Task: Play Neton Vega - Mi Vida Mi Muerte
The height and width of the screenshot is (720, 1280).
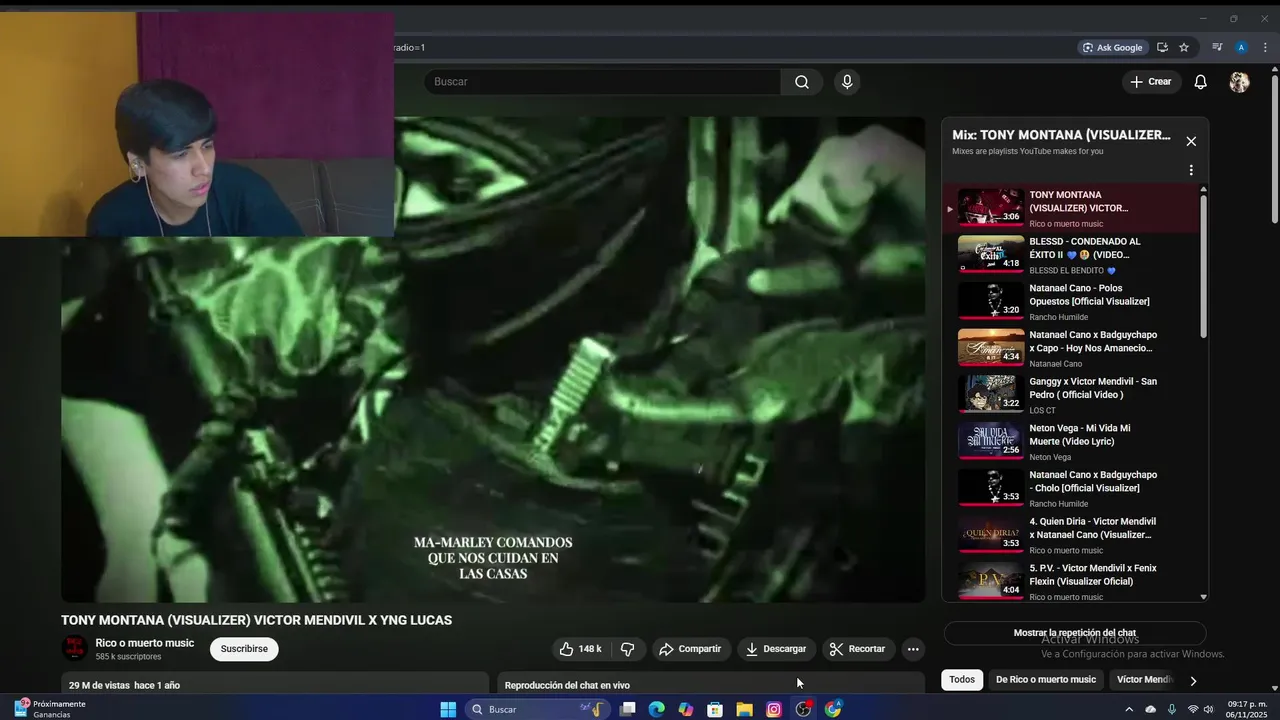Action: click(1070, 442)
